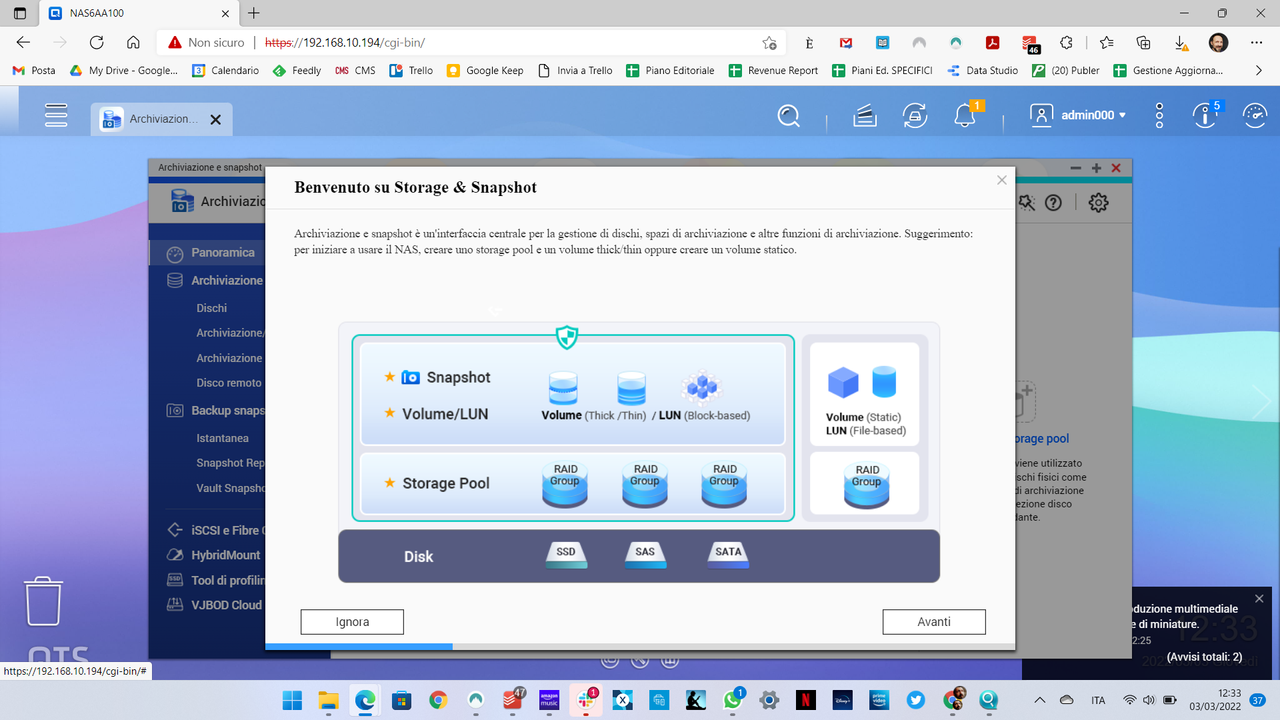Open the QTS search magnifier

point(789,116)
